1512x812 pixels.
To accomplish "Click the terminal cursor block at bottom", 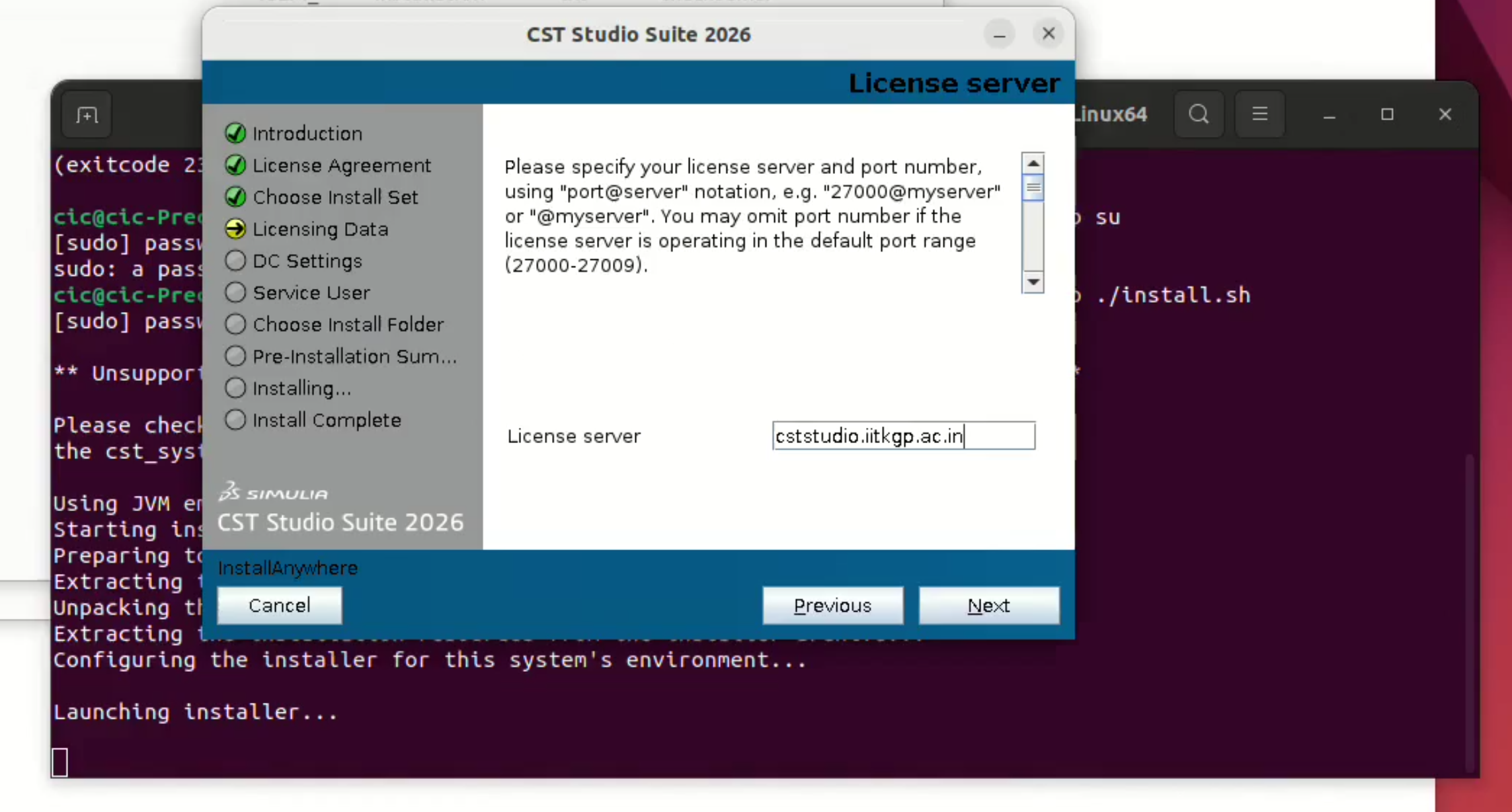I will [x=60, y=762].
